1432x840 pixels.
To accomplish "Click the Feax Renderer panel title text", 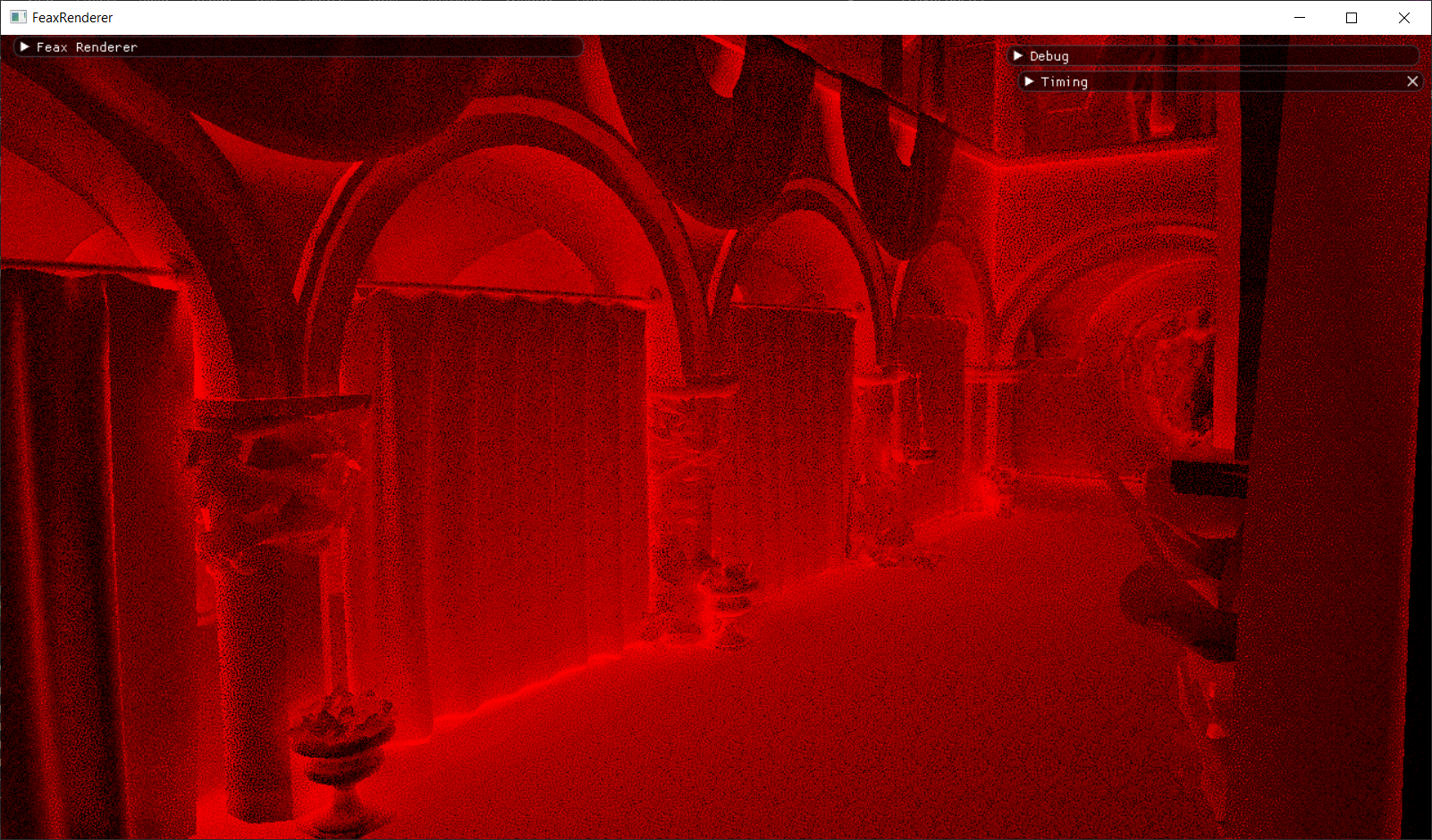I will tap(87, 47).
